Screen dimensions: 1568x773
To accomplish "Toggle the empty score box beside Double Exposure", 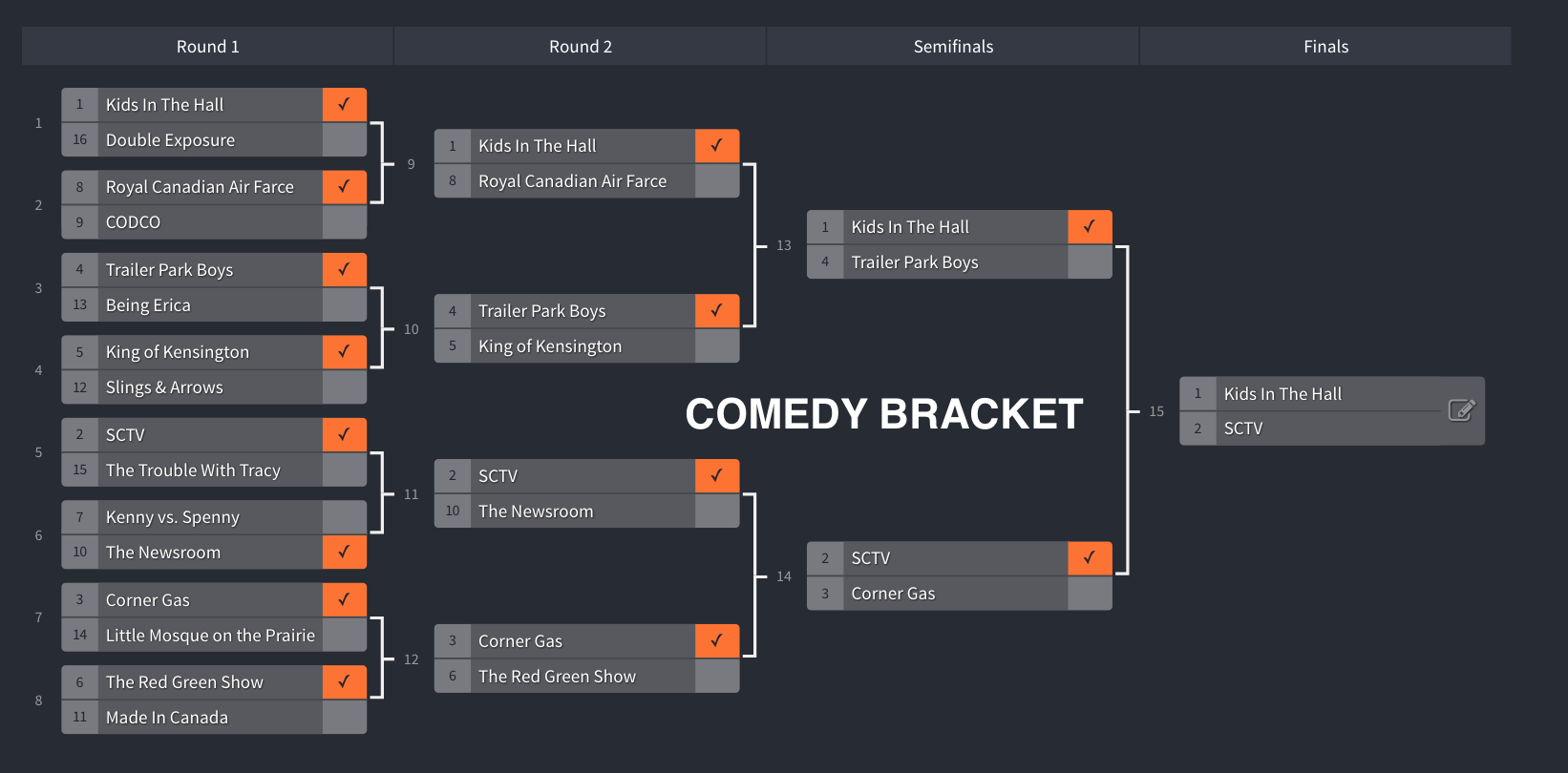I will pos(344,140).
